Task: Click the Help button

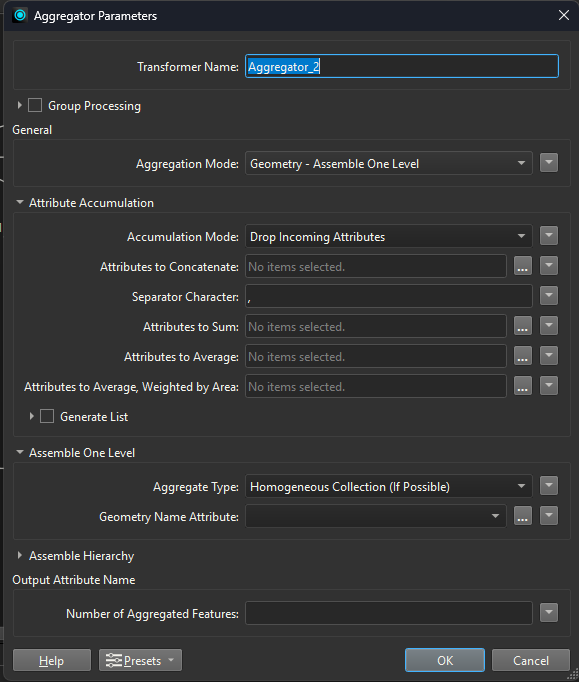Action: pyautogui.click(x=52, y=660)
